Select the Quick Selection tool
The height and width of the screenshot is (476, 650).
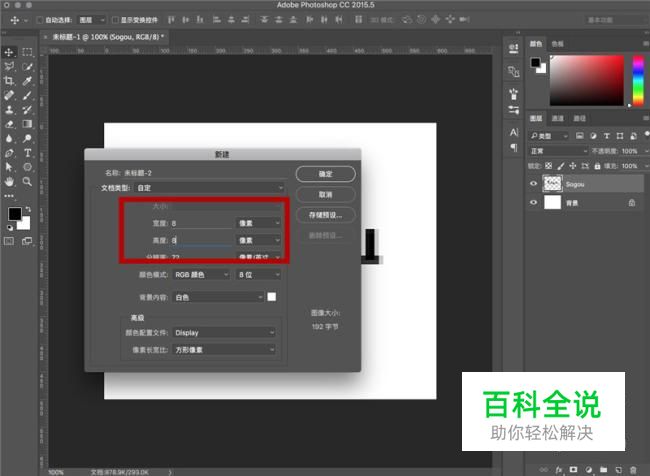(27, 66)
